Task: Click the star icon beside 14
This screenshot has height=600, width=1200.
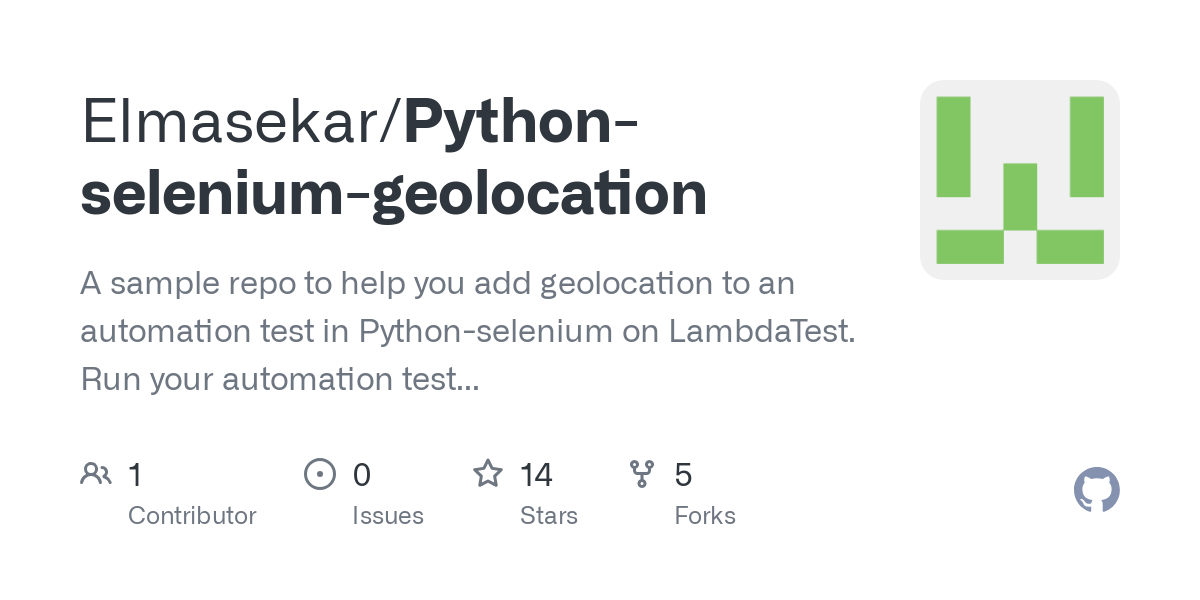Action: coord(488,473)
